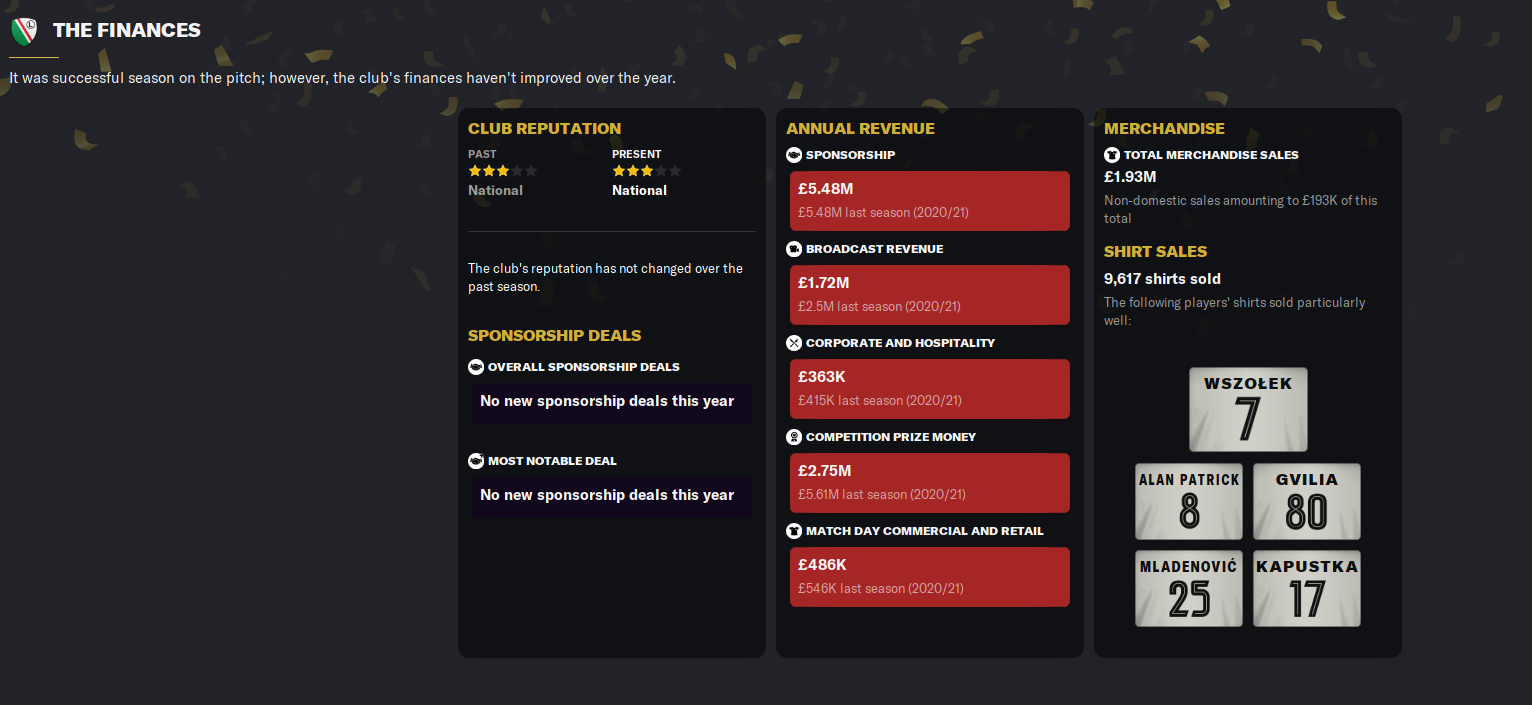Image resolution: width=1532 pixels, height=705 pixels.
Task: Click the Broadcast Revenue icon
Action: pos(794,249)
